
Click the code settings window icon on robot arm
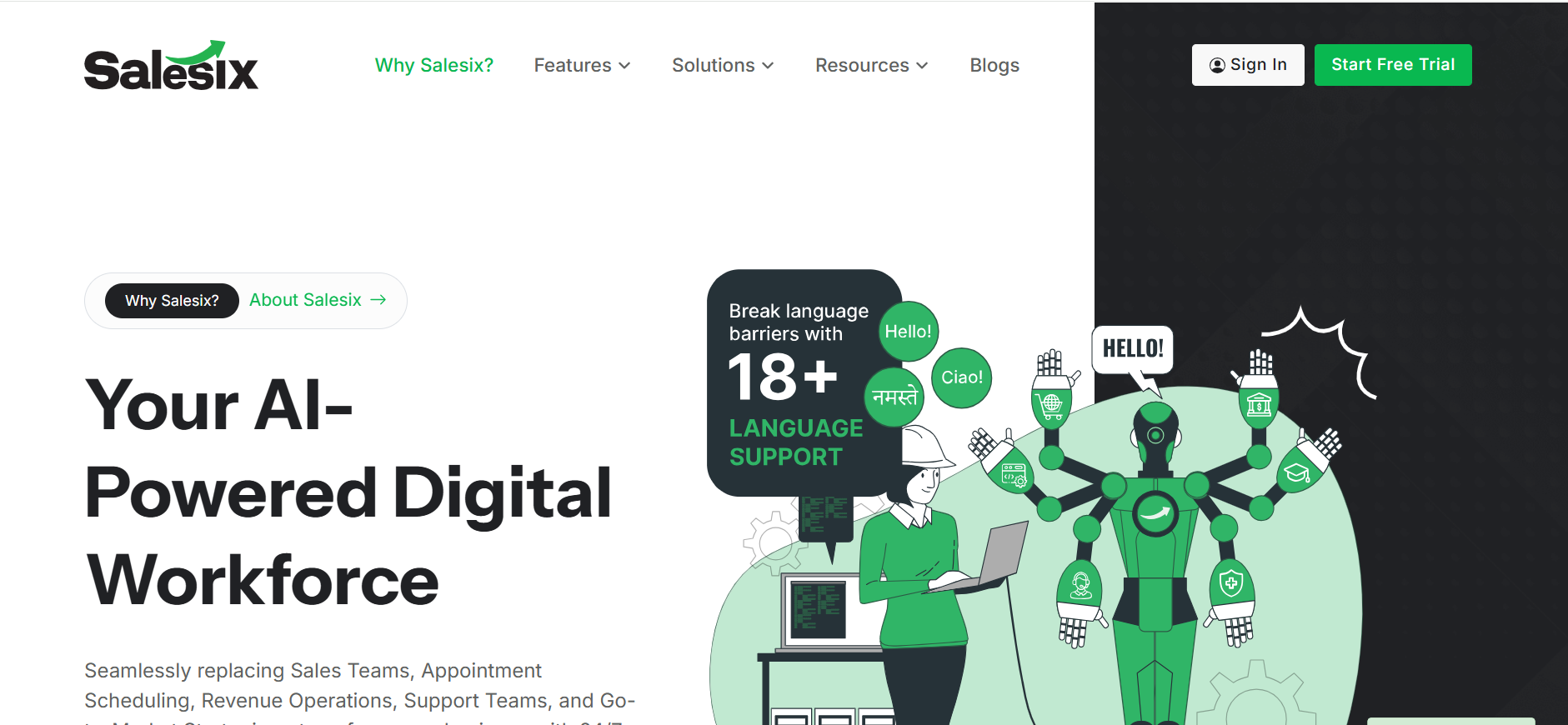tap(1014, 475)
